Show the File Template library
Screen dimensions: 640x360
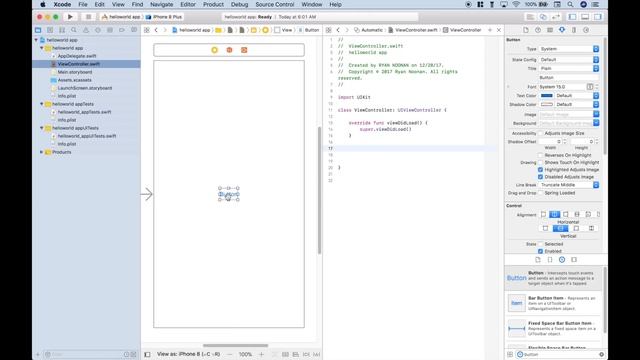538,260
